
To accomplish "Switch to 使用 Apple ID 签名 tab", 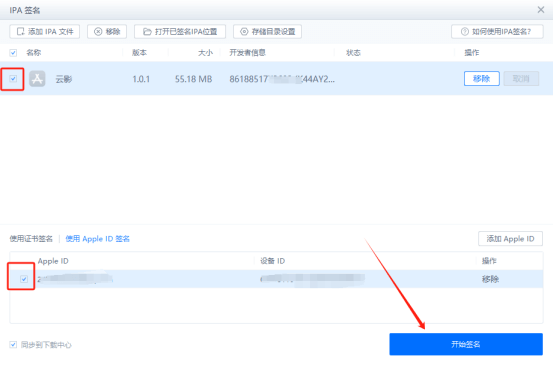I will pyautogui.click(x=98, y=239).
